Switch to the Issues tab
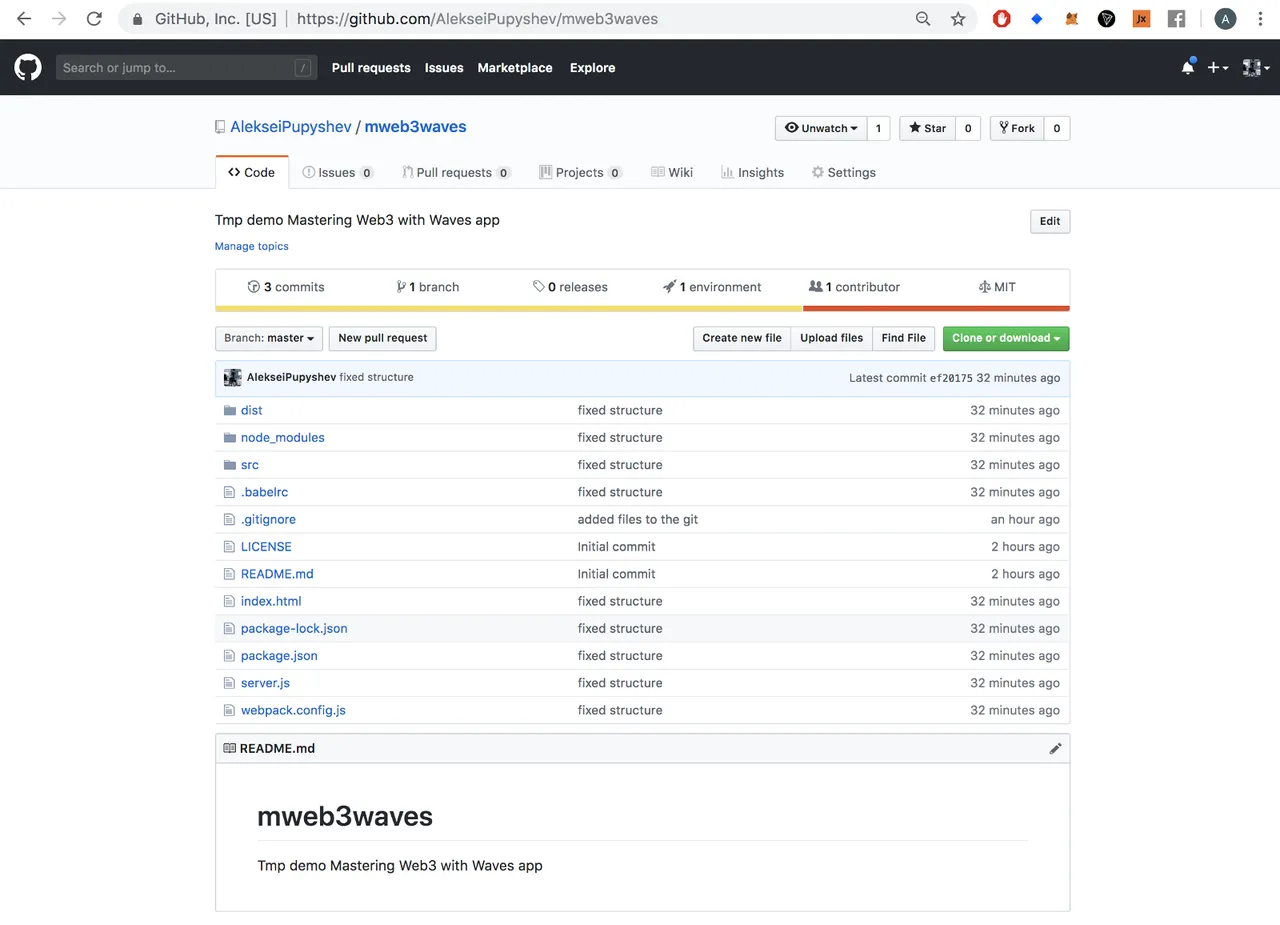 (338, 172)
